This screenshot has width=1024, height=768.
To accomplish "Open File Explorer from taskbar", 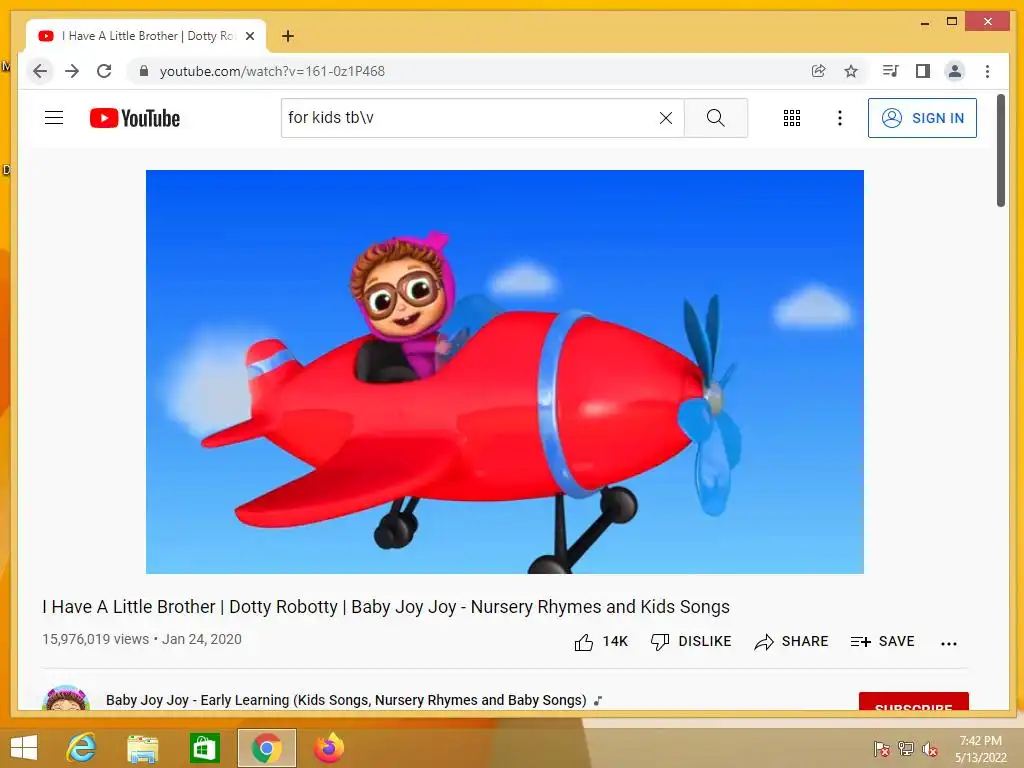I will tap(142, 748).
